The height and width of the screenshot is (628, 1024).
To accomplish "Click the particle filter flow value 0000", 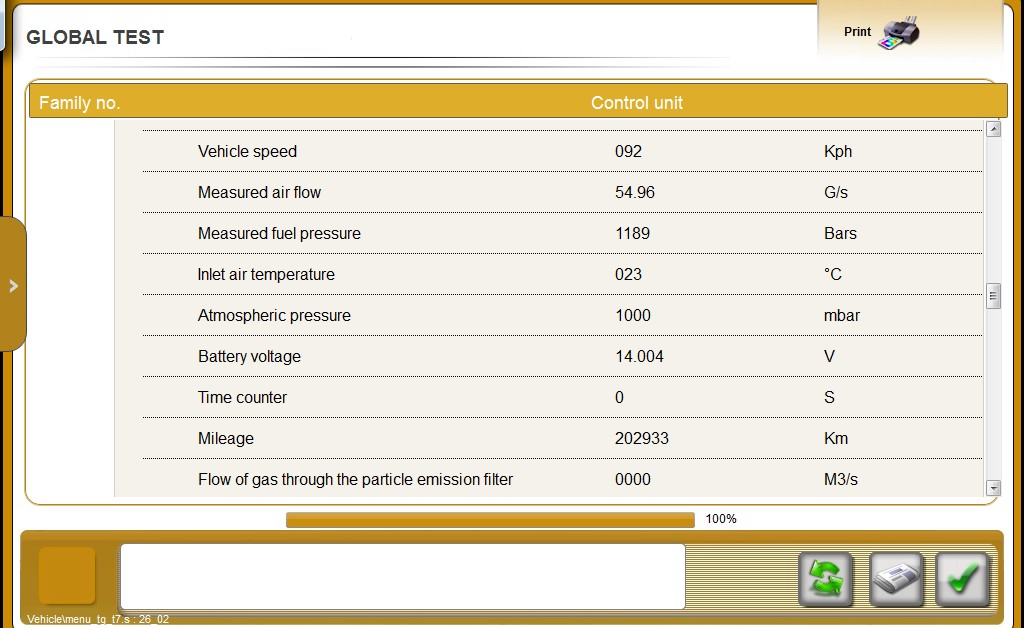I will tap(633, 480).
